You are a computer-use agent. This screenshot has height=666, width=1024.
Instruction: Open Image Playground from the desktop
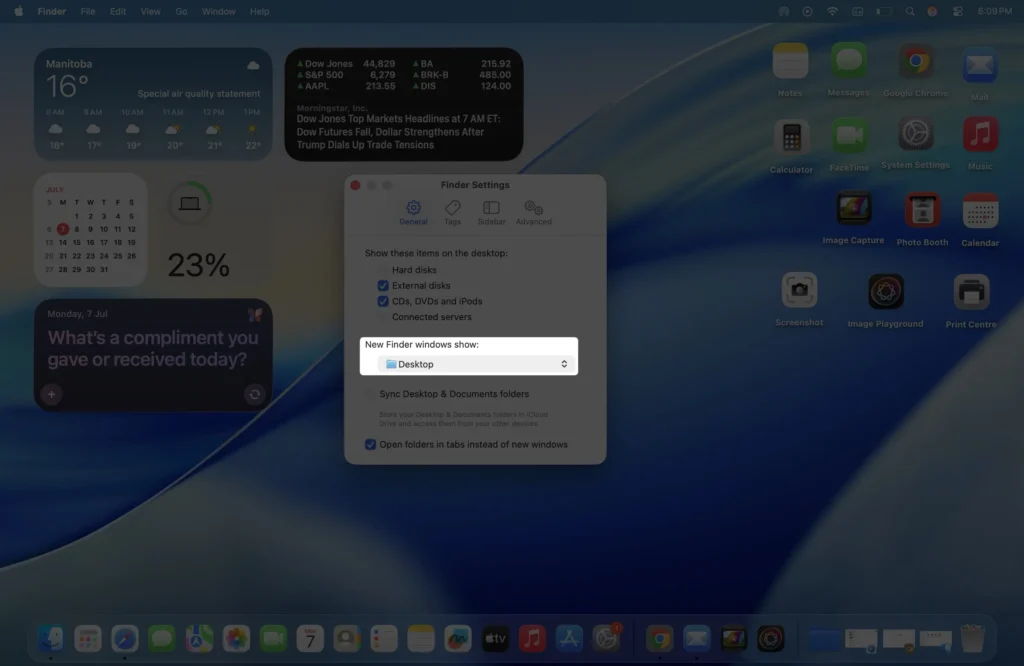pos(884,293)
